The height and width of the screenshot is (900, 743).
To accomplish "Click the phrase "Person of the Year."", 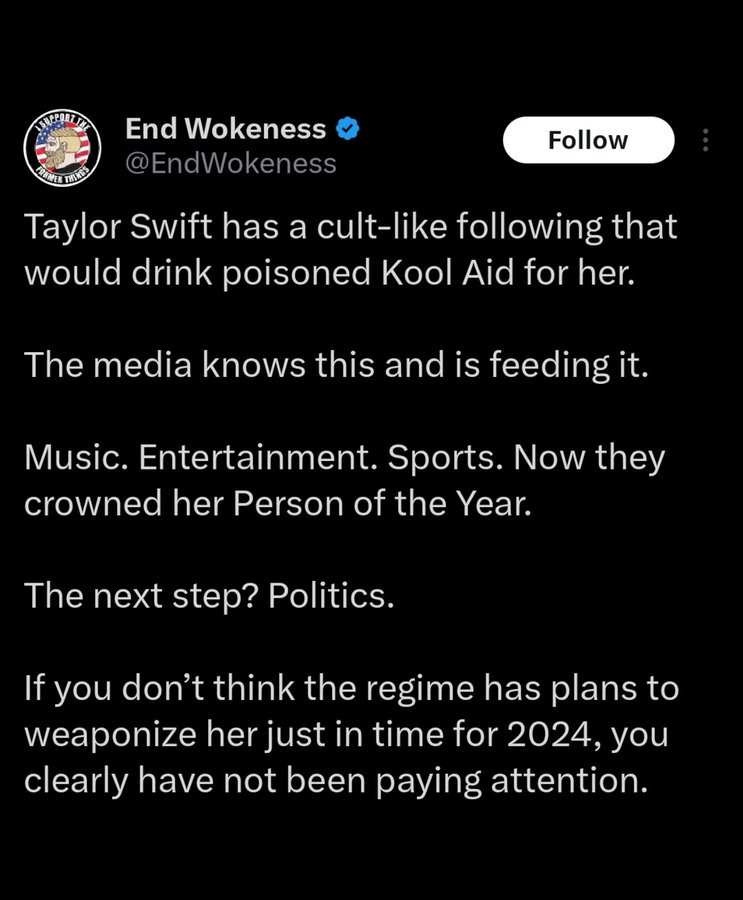I will point(382,504).
